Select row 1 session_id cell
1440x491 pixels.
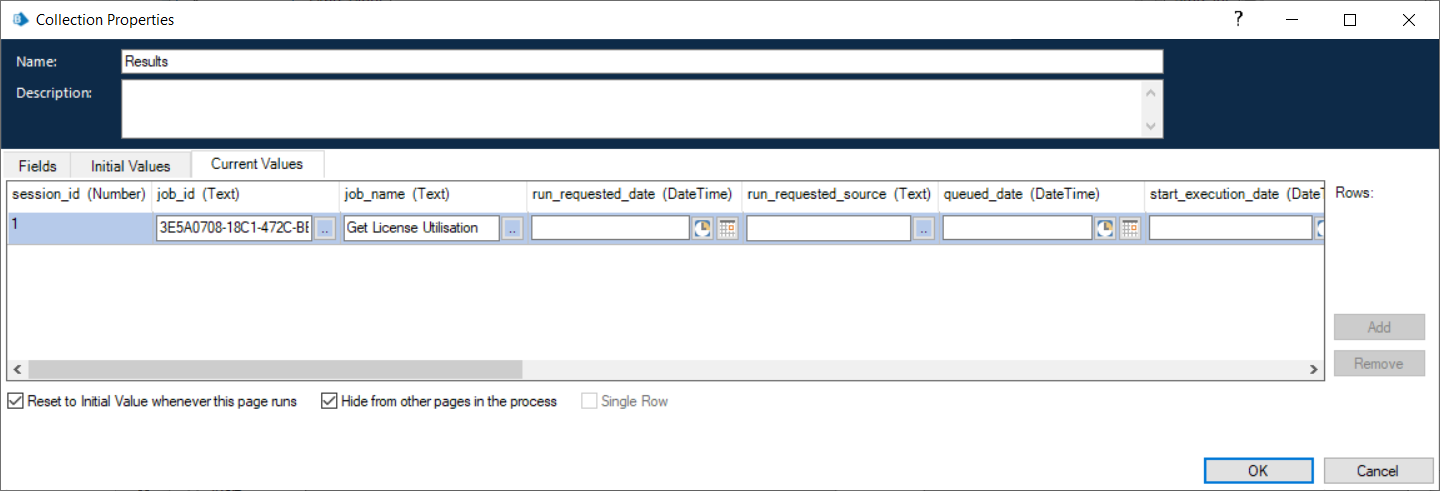click(x=80, y=228)
